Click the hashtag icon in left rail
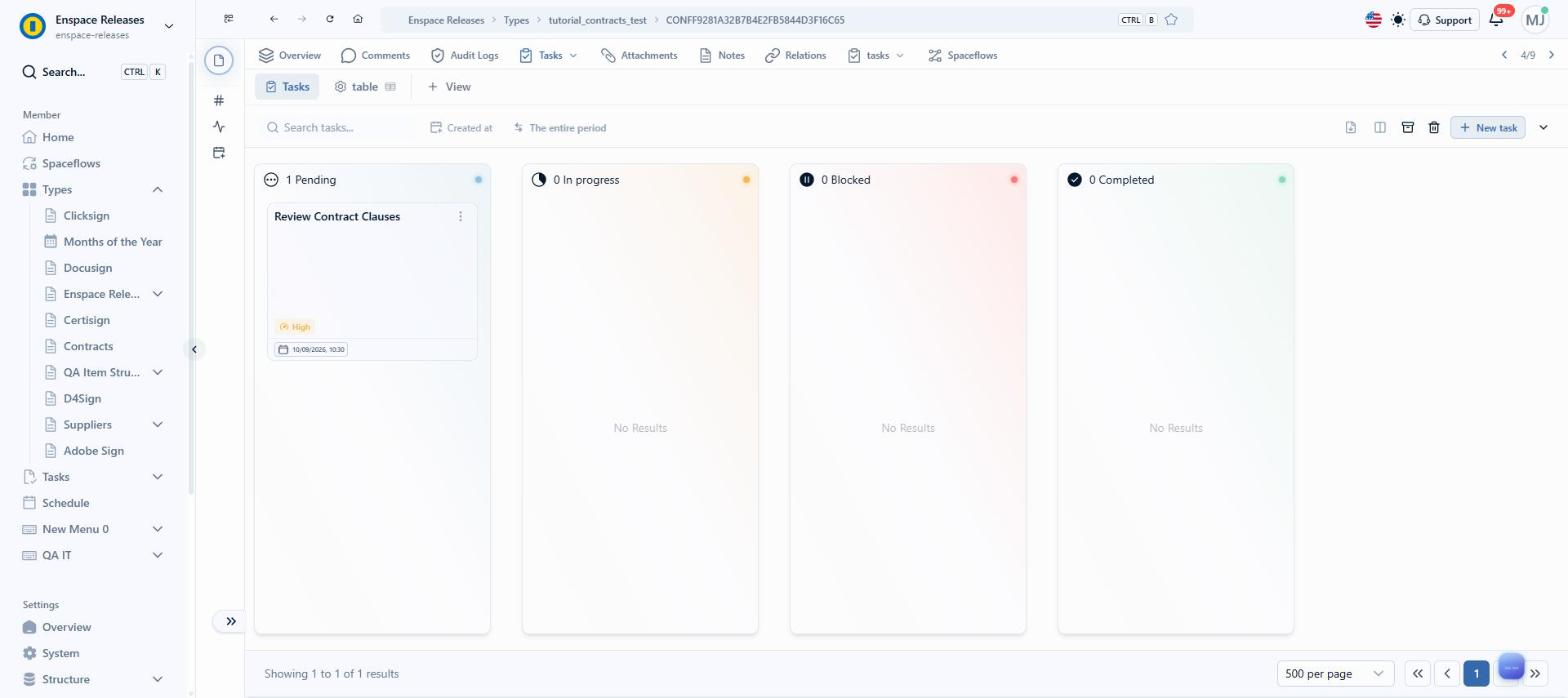Viewport: 1568px width, 698px height. pos(219,100)
